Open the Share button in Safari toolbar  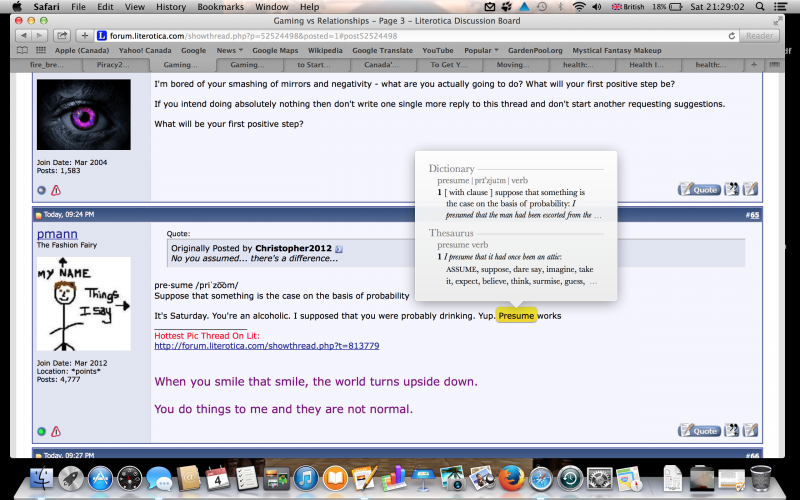click(x=61, y=35)
